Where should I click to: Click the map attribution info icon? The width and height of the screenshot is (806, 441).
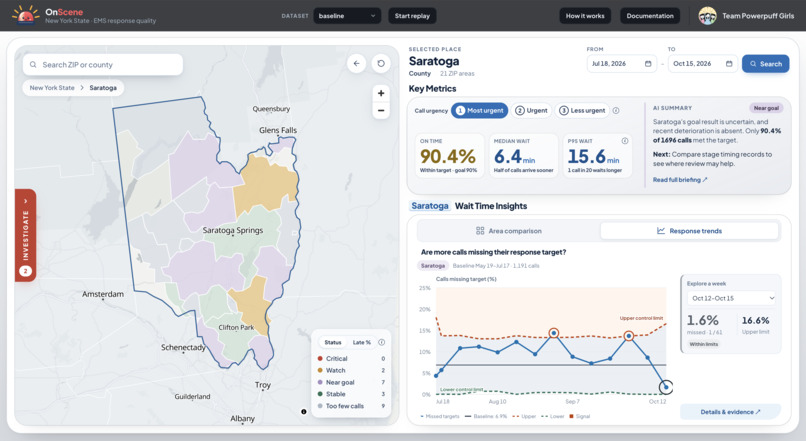(x=304, y=412)
